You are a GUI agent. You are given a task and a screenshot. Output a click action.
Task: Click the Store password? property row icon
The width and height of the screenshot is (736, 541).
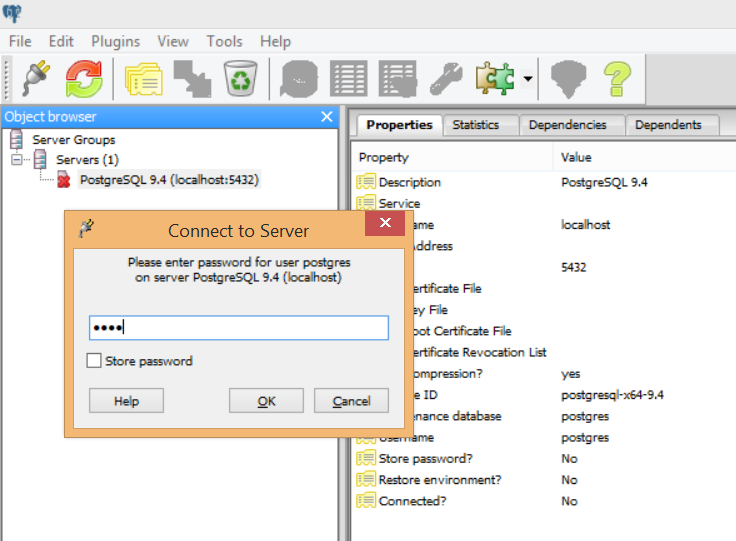tap(366, 458)
